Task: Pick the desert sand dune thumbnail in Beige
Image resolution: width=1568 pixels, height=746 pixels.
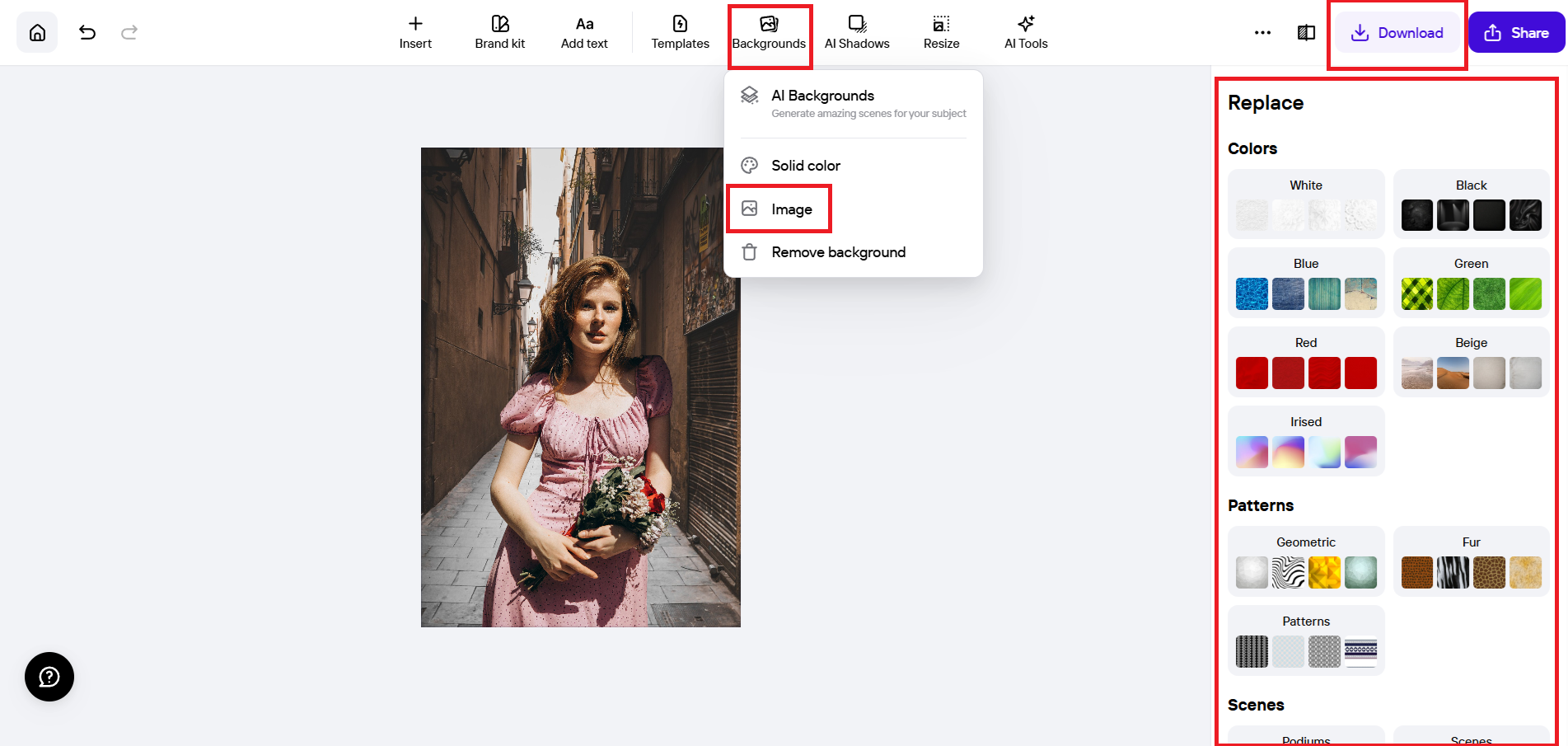Action: pyautogui.click(x=1453, y=373)
